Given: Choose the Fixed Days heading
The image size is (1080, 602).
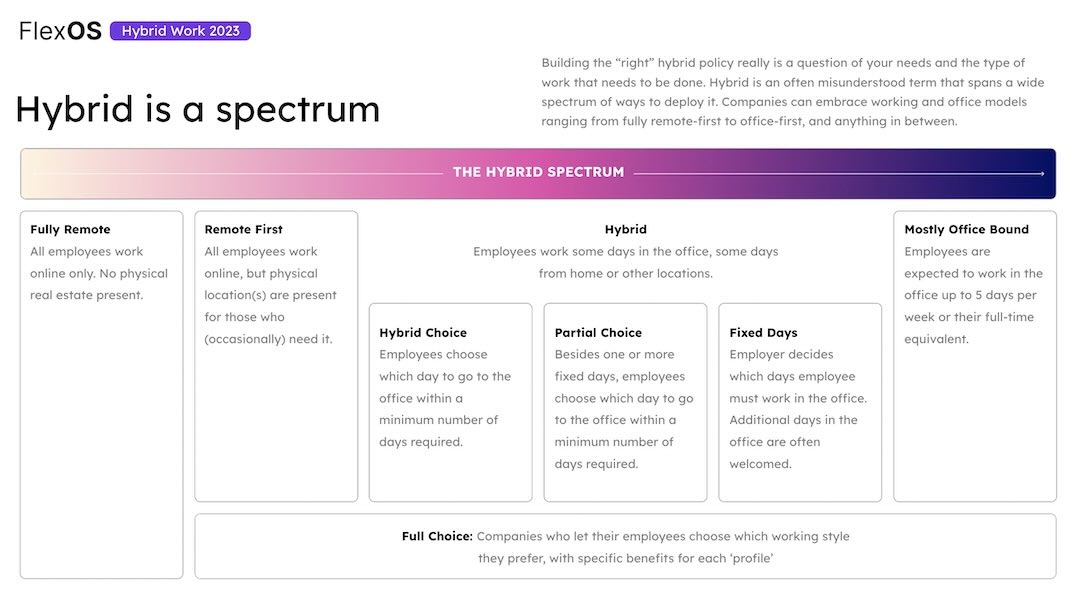Looking at the screenshot, I should point(763,333).
